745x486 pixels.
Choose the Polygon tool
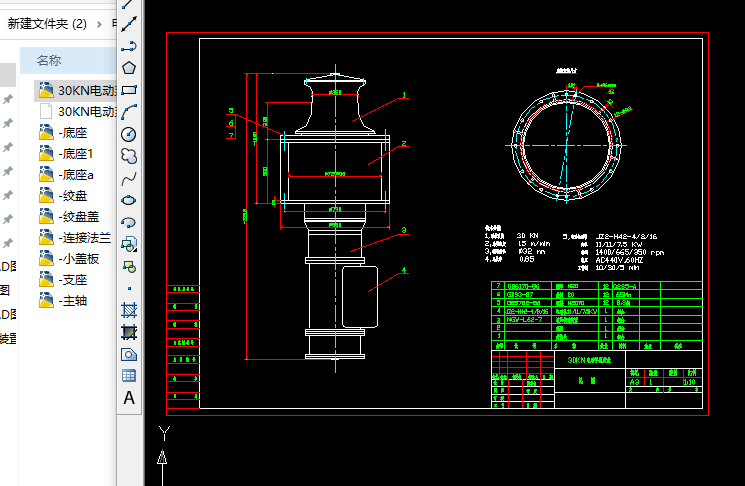click(129, 68)
